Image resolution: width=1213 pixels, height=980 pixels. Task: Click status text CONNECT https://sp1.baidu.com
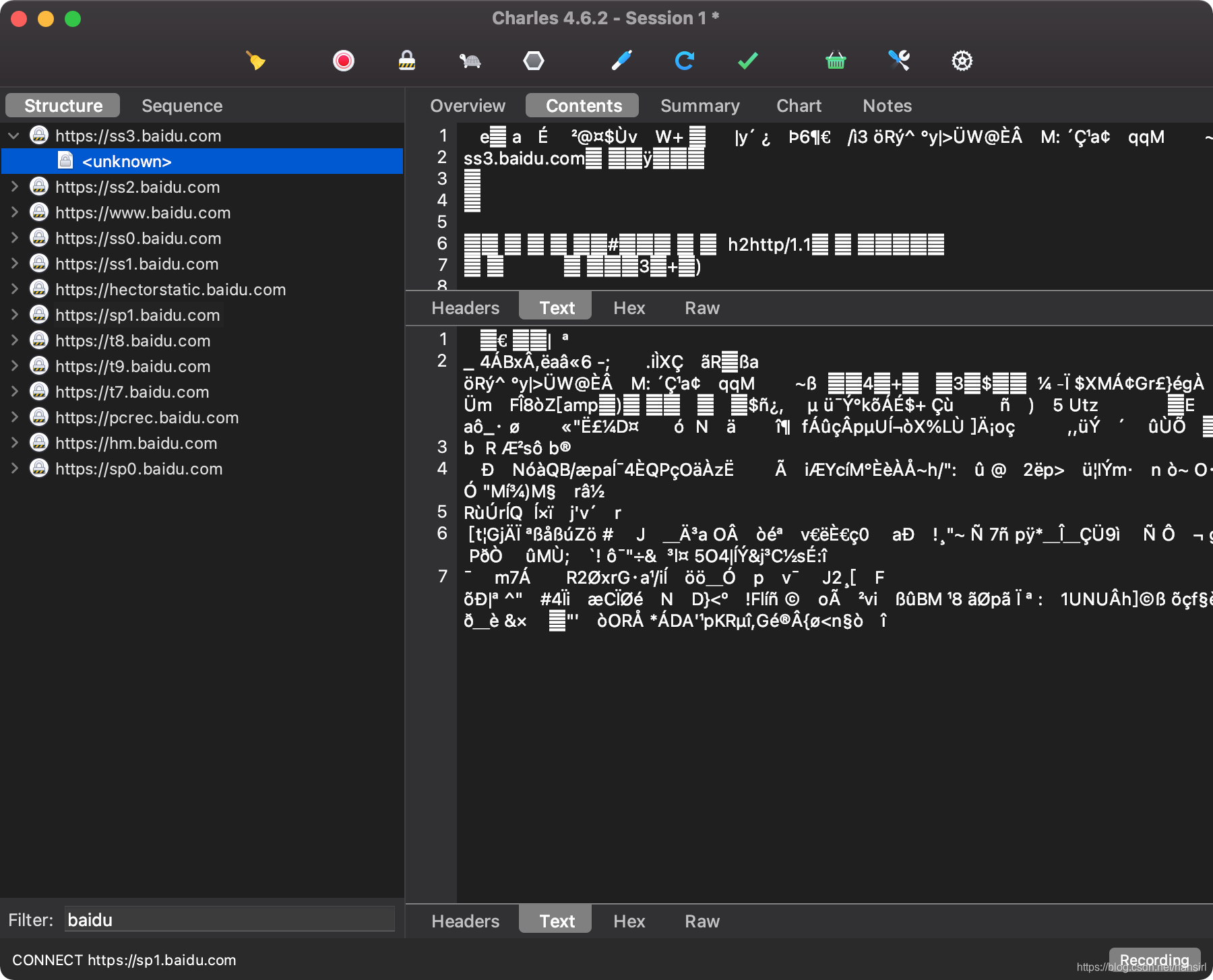coord(124,960)
